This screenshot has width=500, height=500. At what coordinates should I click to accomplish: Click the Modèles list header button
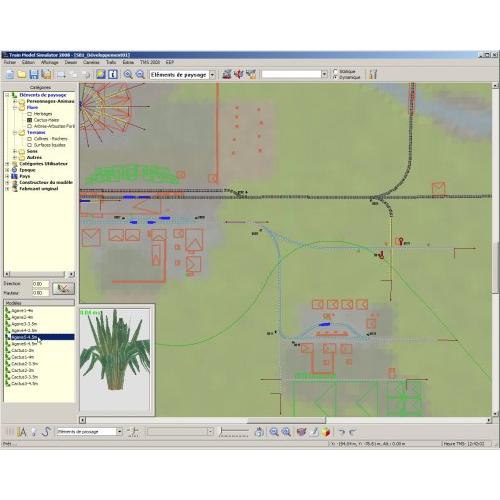[39, 303]
